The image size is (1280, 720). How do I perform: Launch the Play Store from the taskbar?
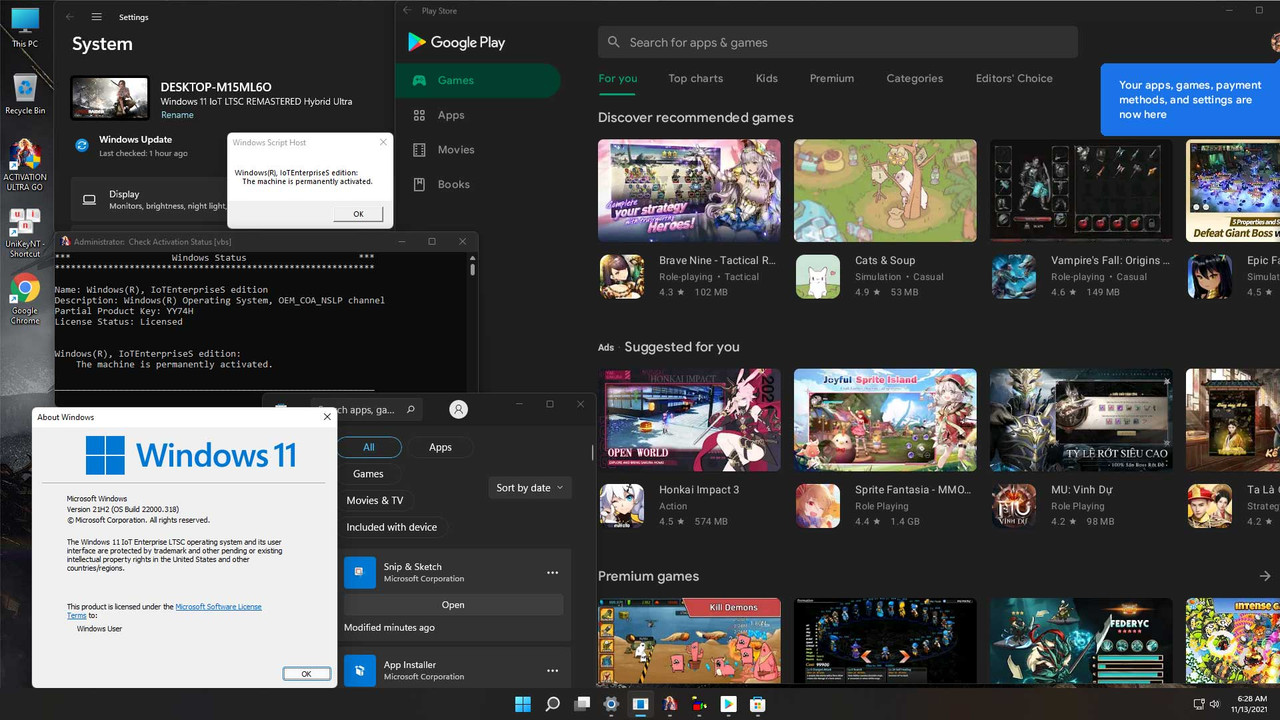coord(729,704)
